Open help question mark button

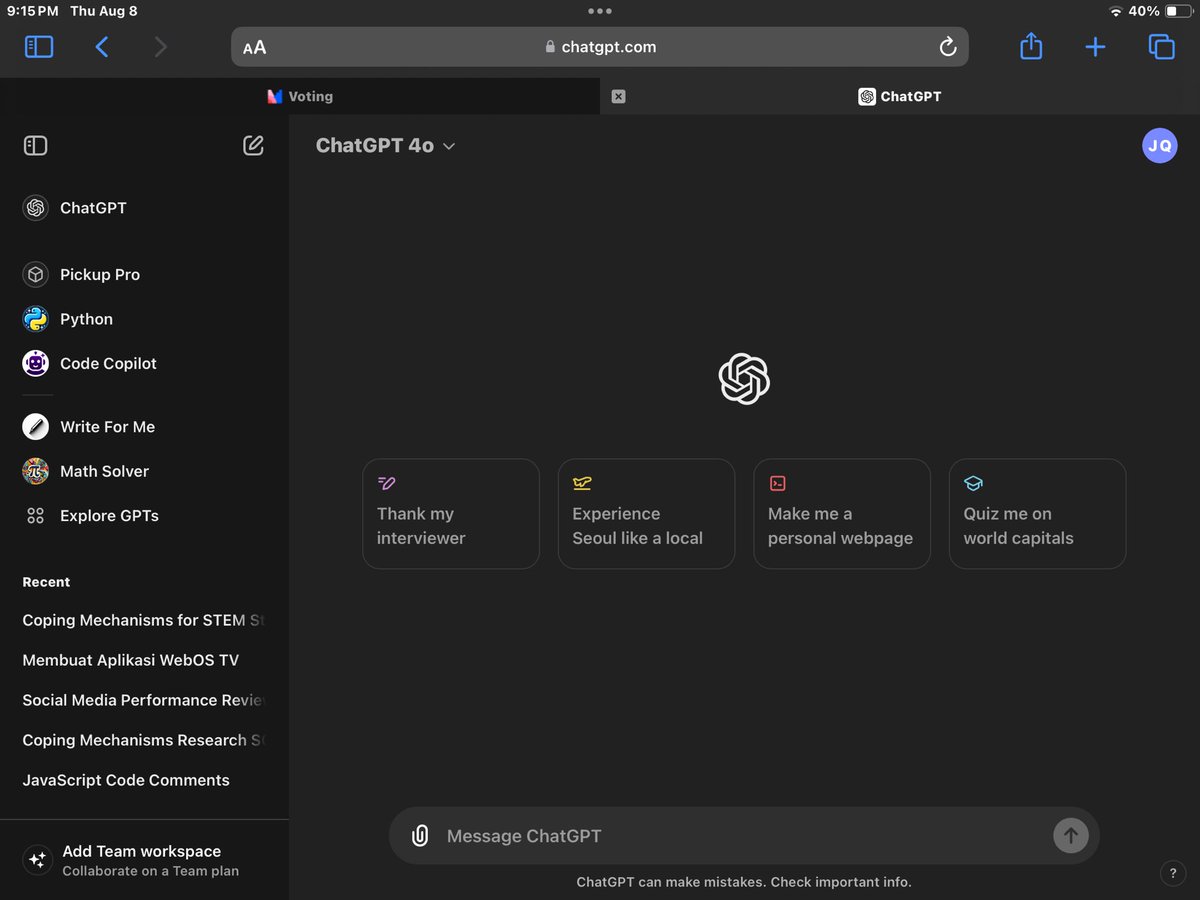point(1172,872)
